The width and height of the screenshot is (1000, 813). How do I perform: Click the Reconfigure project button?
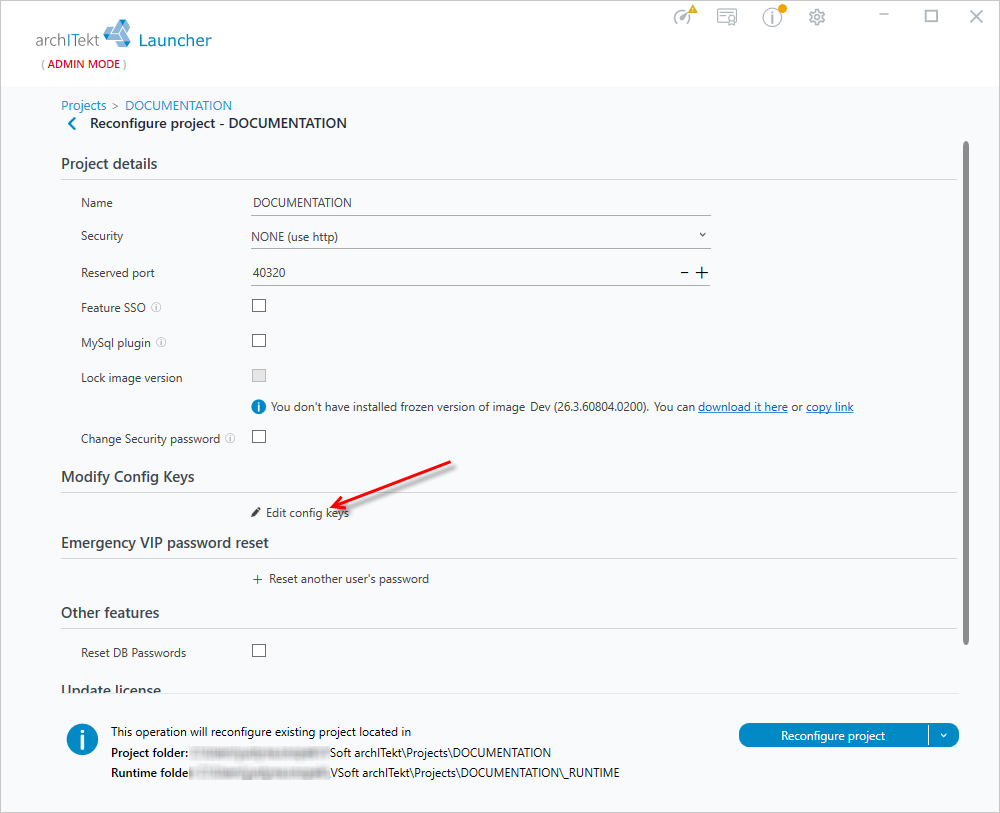(833, 735)
